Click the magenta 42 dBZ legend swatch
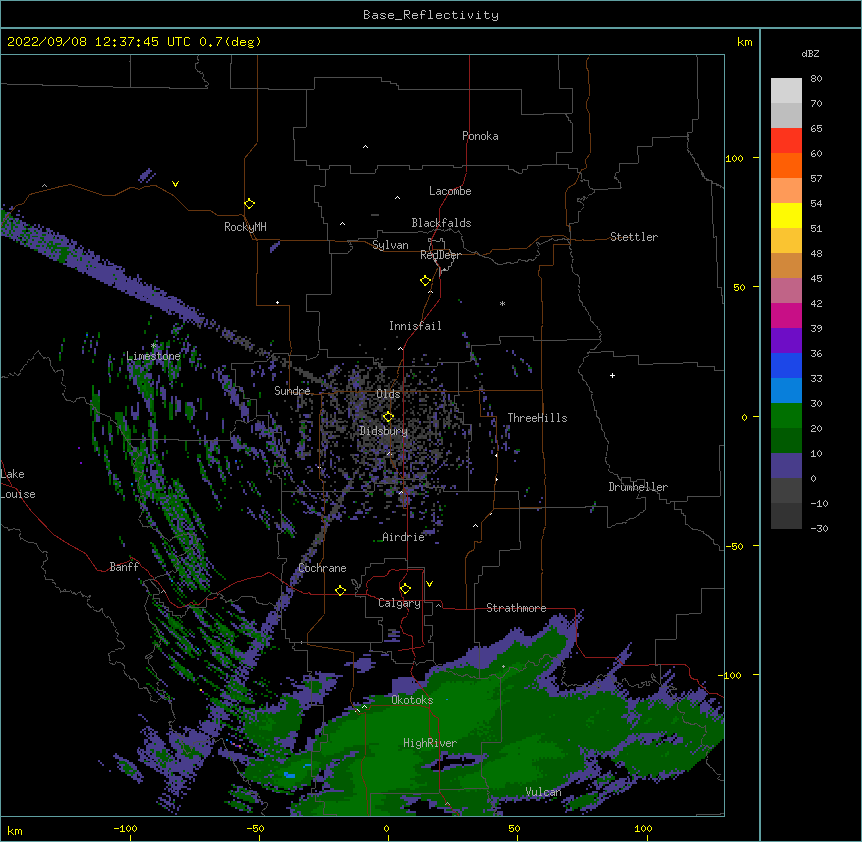Viewport: 862px width, 842px height. (786, 315)
